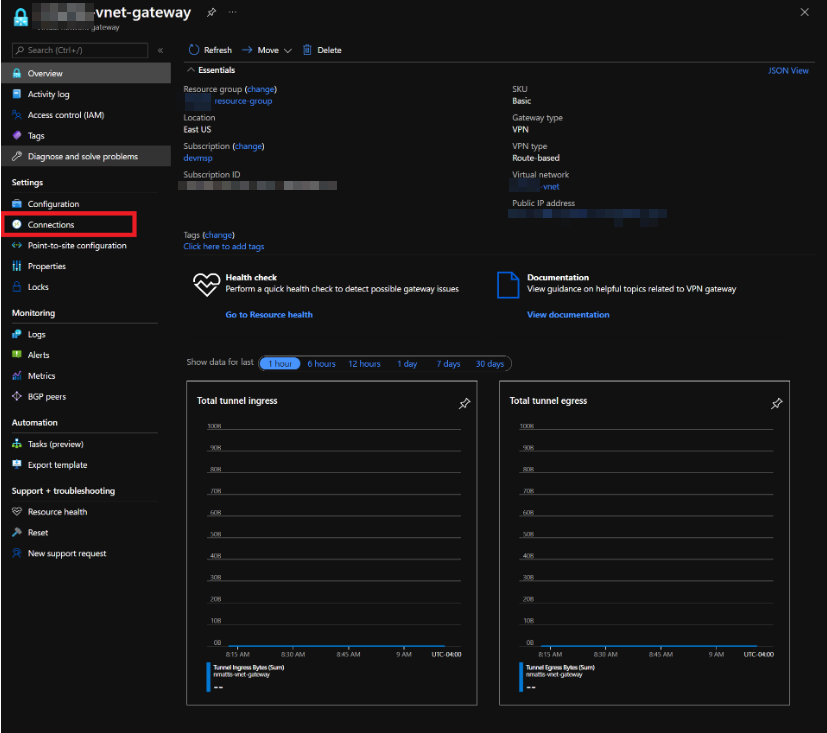Click the Refresh icon in toolbar
This screenshot has width=827, height=733.
(193, 50)
